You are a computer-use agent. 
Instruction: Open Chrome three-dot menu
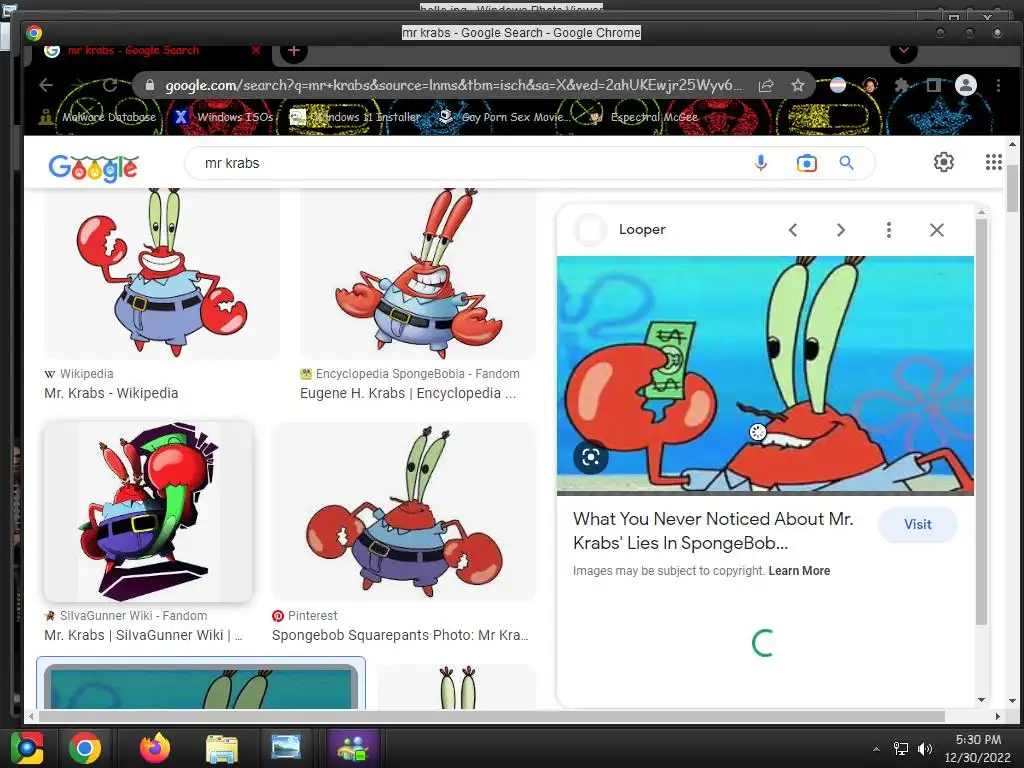(998, 85)
